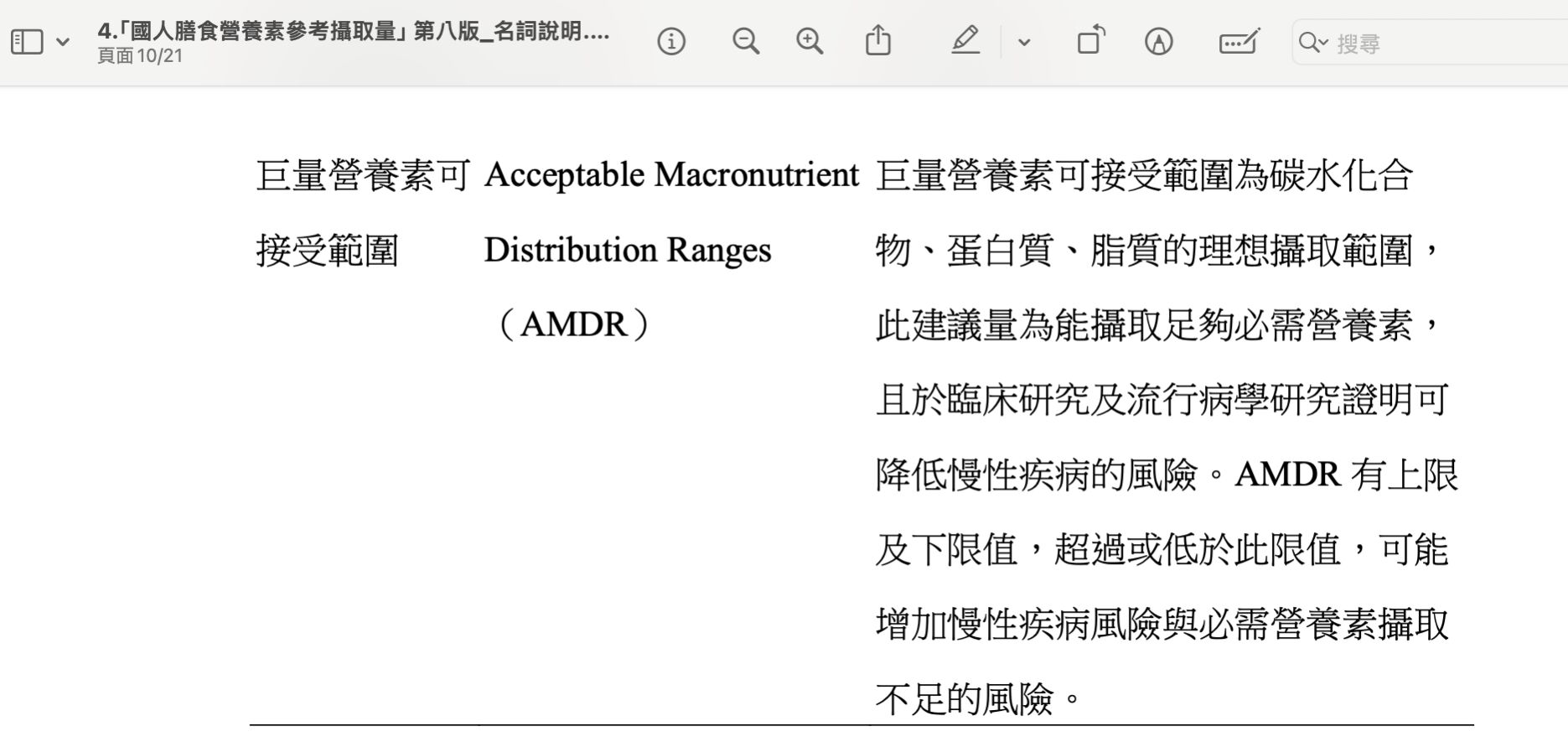
Task: Click the text "Acceptable Macronutrient"
Action: pos(671,175)
